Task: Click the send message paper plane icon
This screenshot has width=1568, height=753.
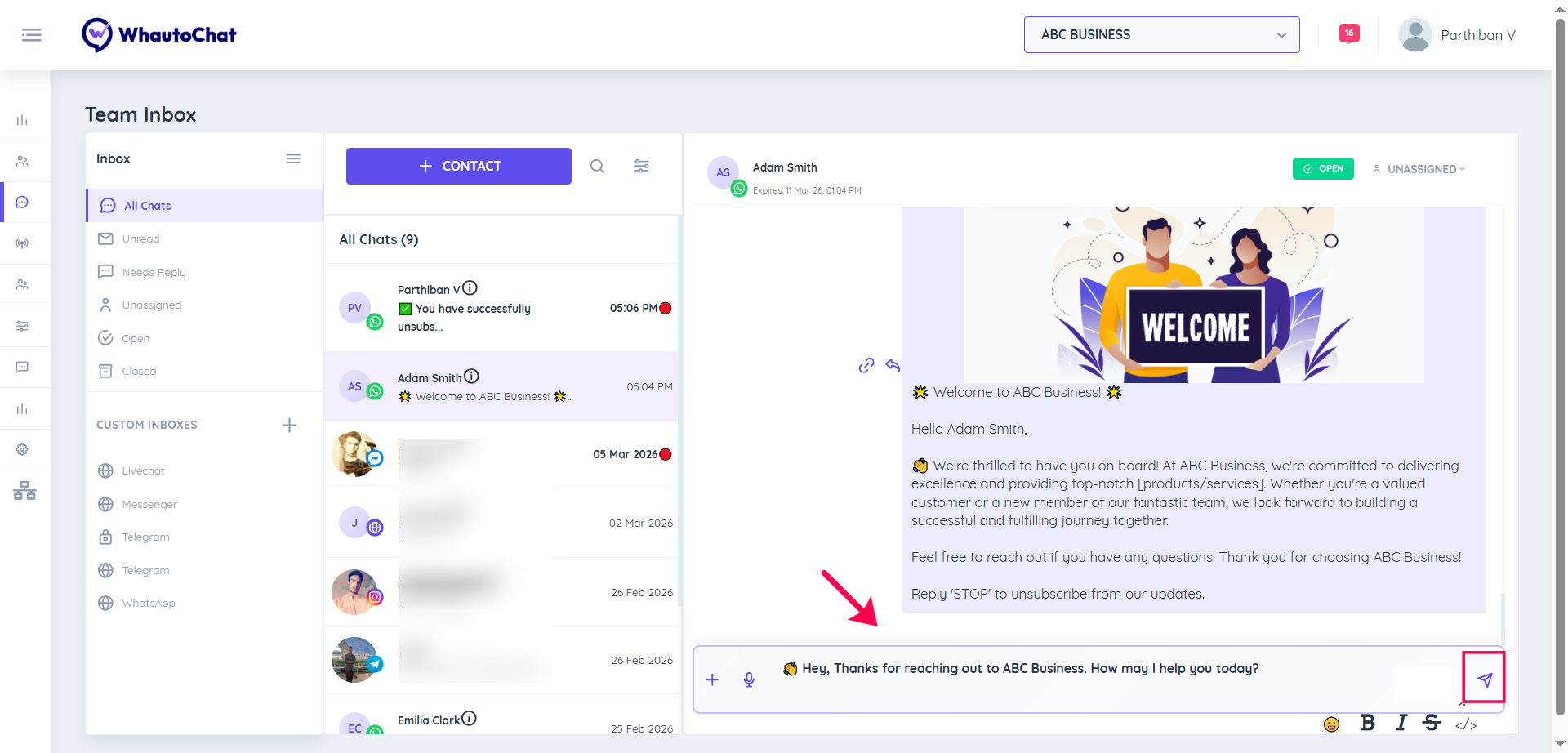Action: pos(1484,679)
